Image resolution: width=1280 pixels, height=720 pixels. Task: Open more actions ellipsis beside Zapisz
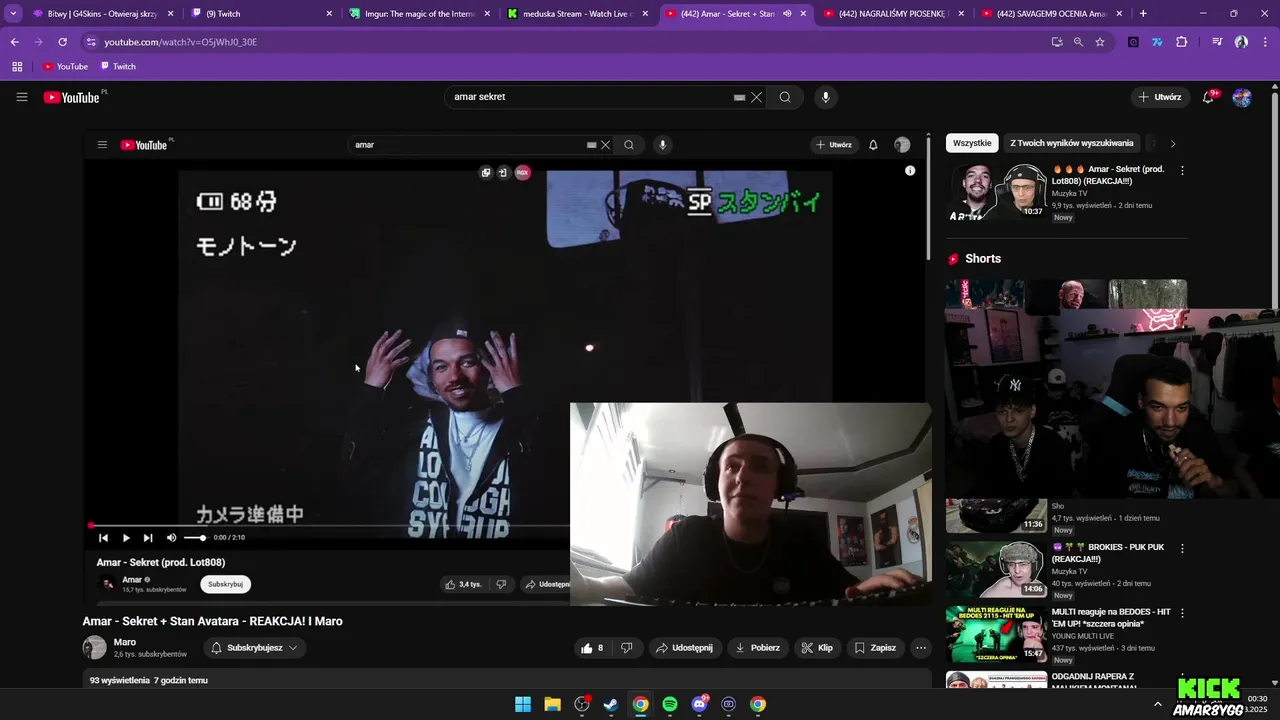[x=921, y=648]
